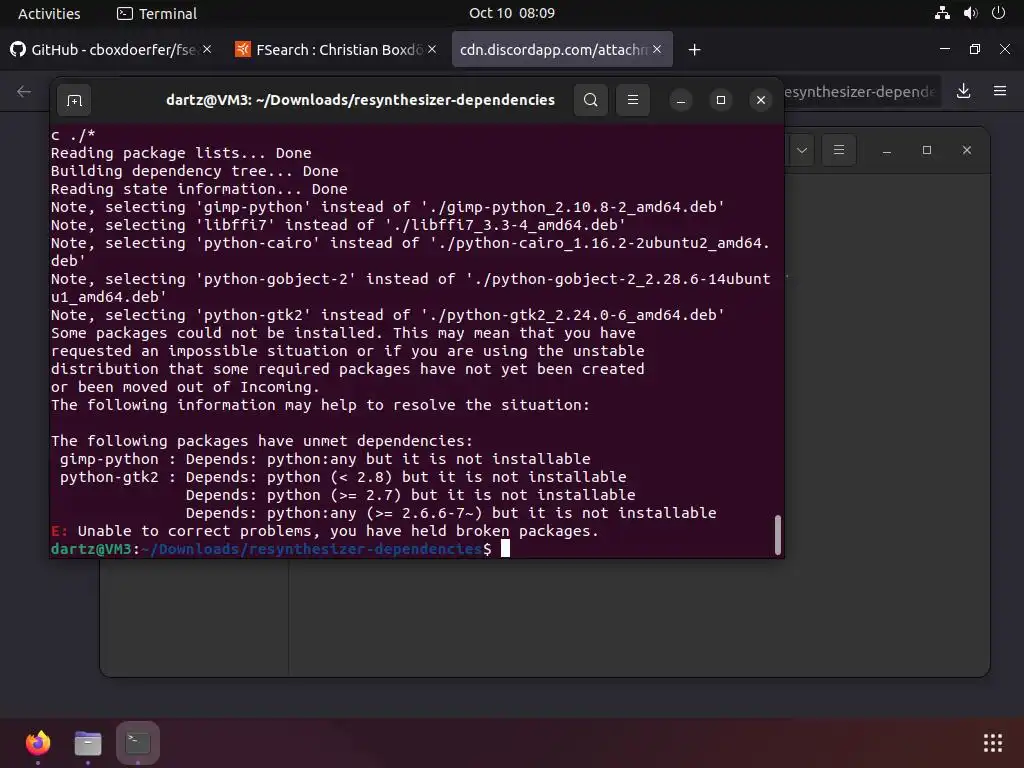Open Terminal from the dock
1024x768 pixels.
click(x=138, y=743)
